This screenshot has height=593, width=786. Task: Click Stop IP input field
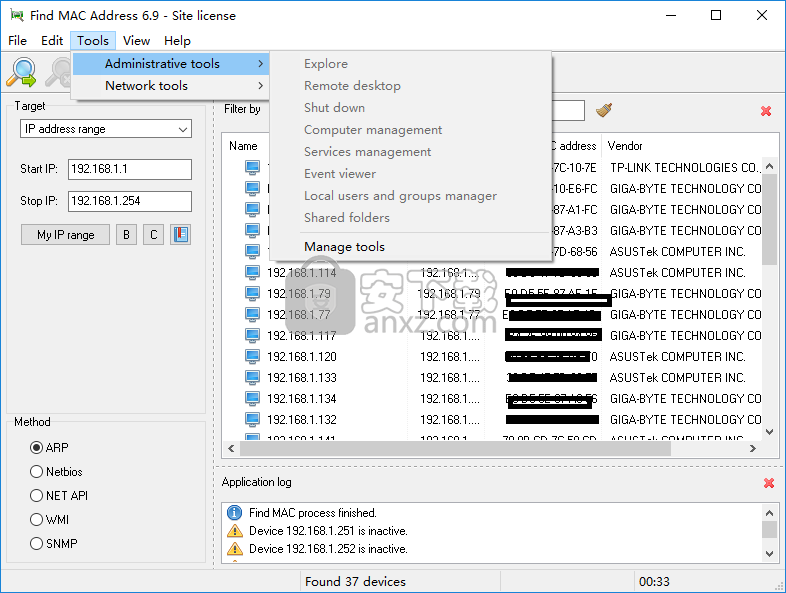tap(130, 201)
